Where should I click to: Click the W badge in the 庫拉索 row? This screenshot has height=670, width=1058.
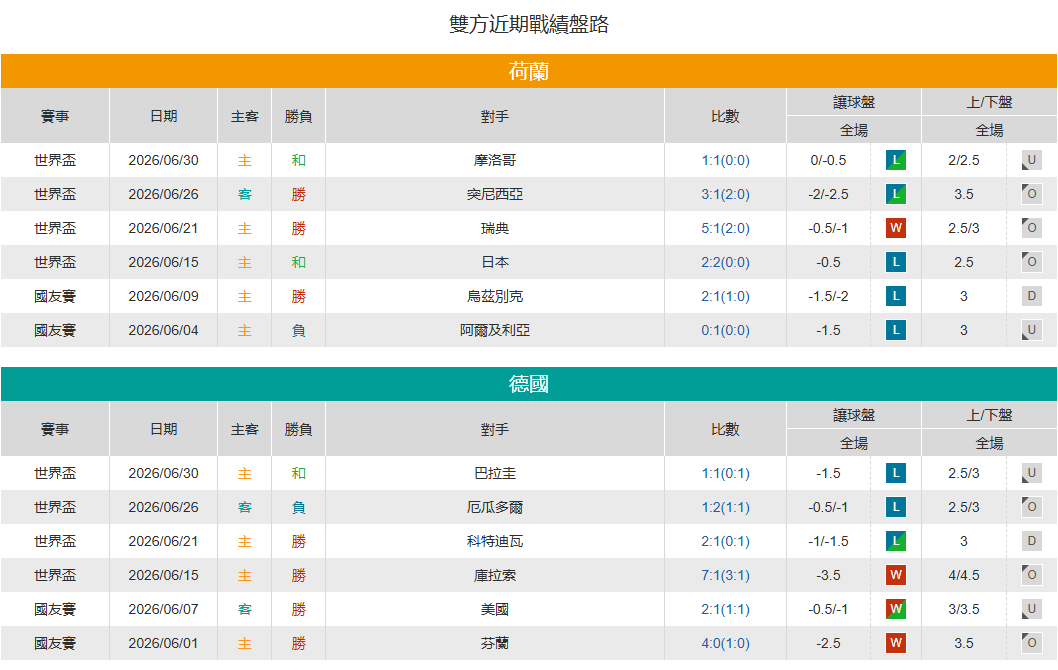pos(895,576)
